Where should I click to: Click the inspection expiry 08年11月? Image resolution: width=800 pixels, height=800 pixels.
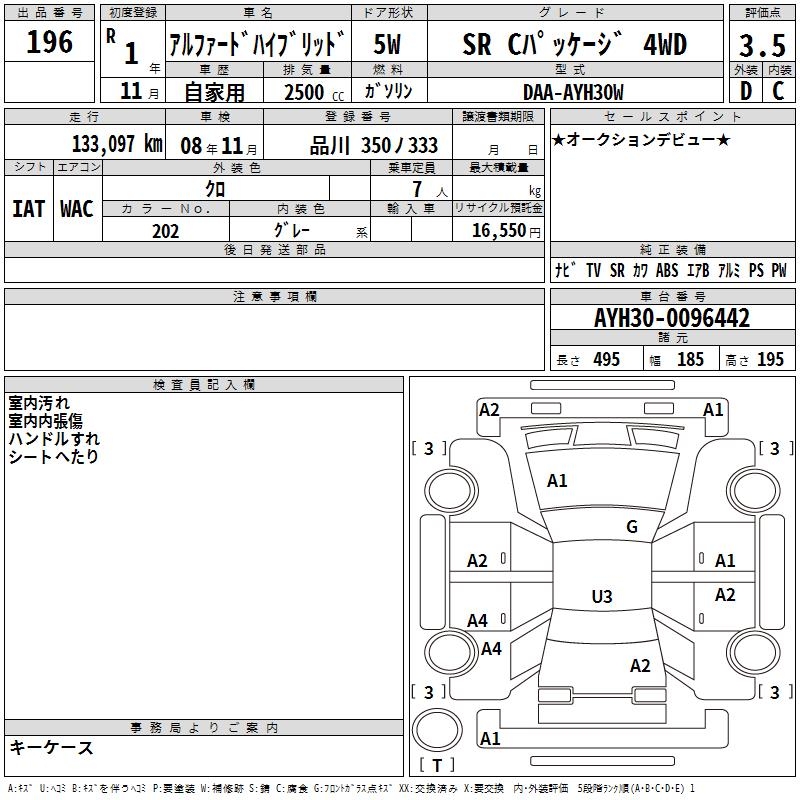tap(219, 146)
